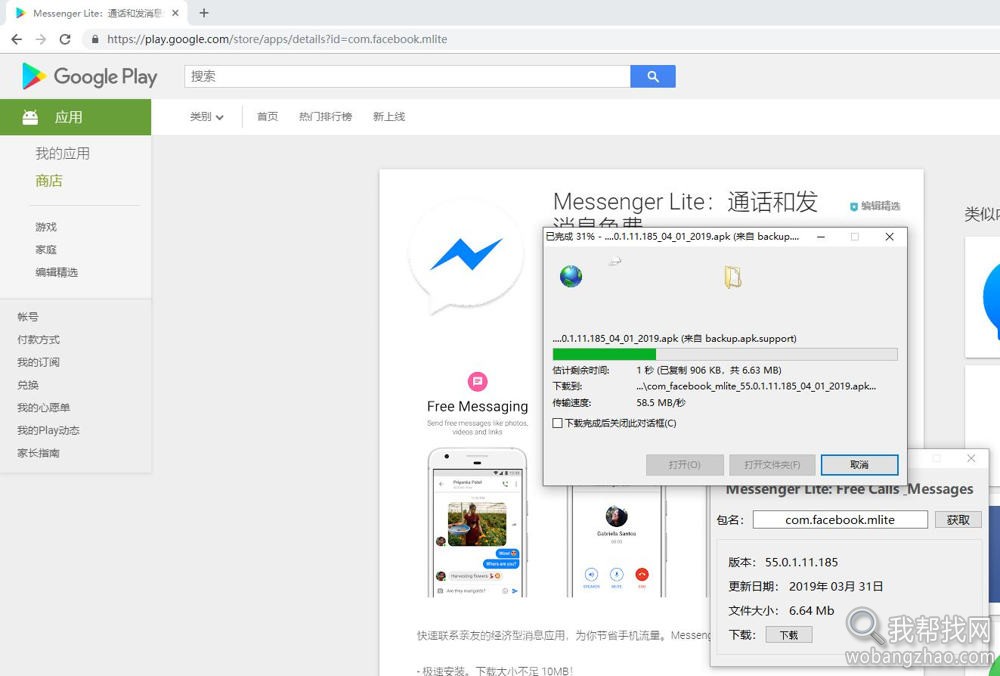Minimize the download progress dialog

coord(821,237)
